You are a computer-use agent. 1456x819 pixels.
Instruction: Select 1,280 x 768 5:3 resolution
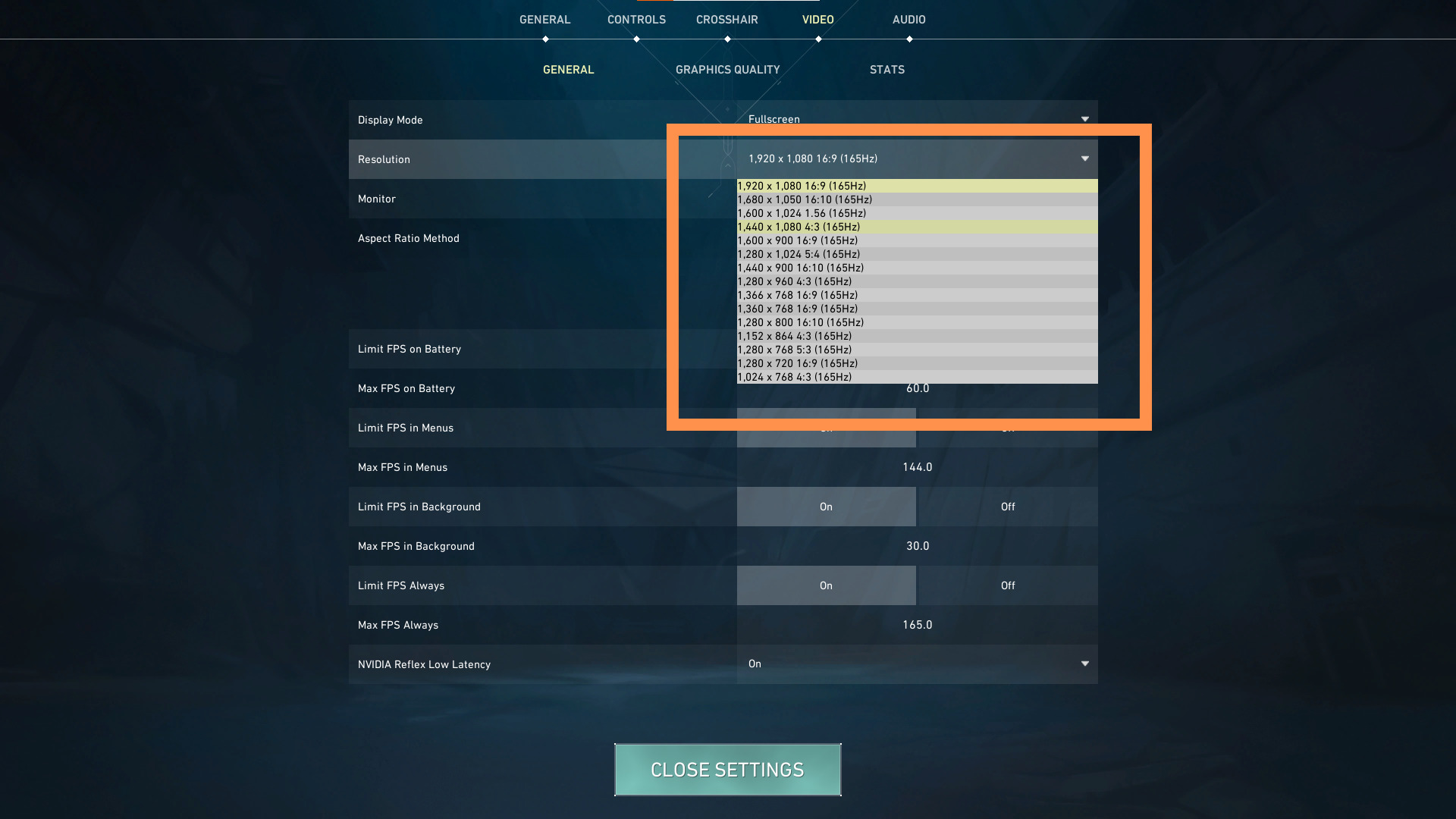pyautogui.click(x=915, y=349)
